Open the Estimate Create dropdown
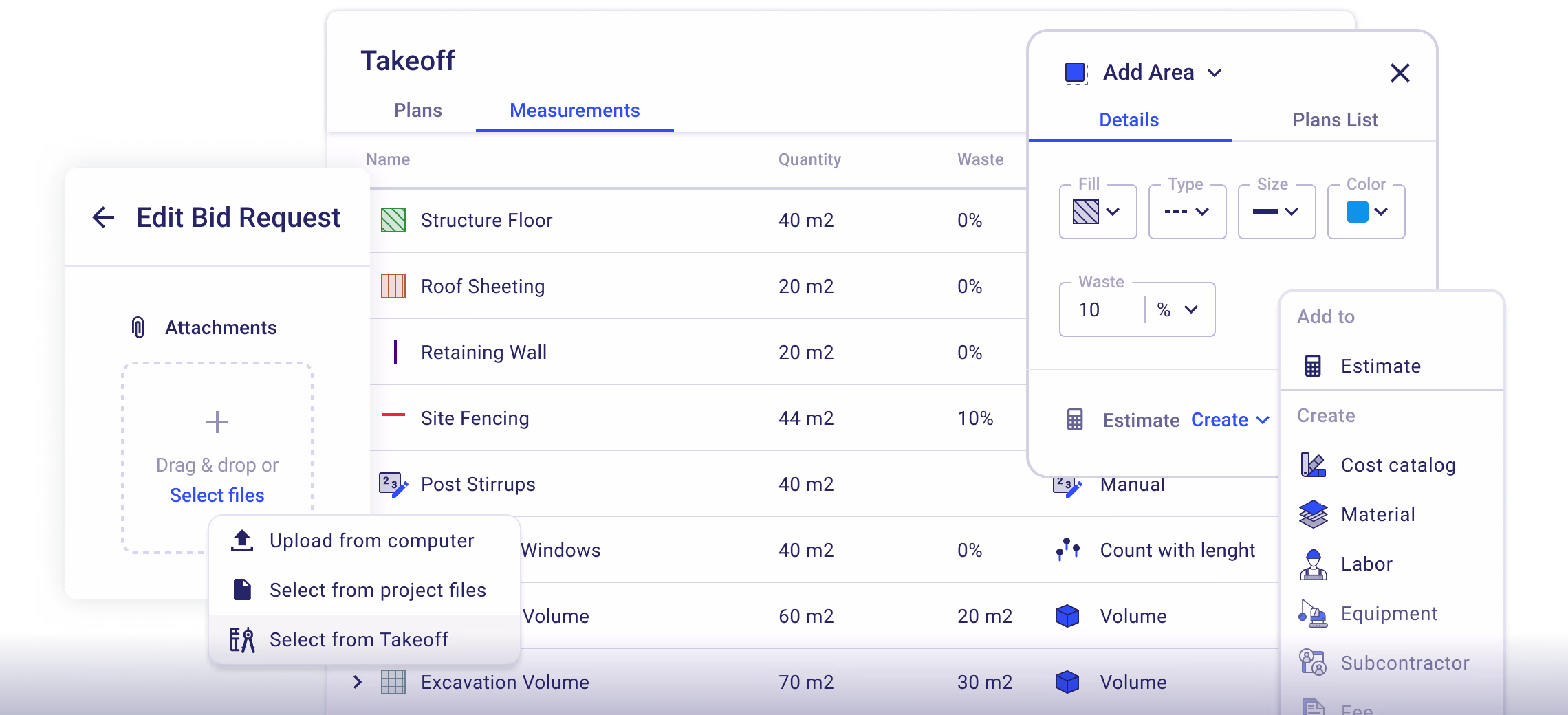The width and height of the screenshot is (1568, 715). (x=1230, y=419)
